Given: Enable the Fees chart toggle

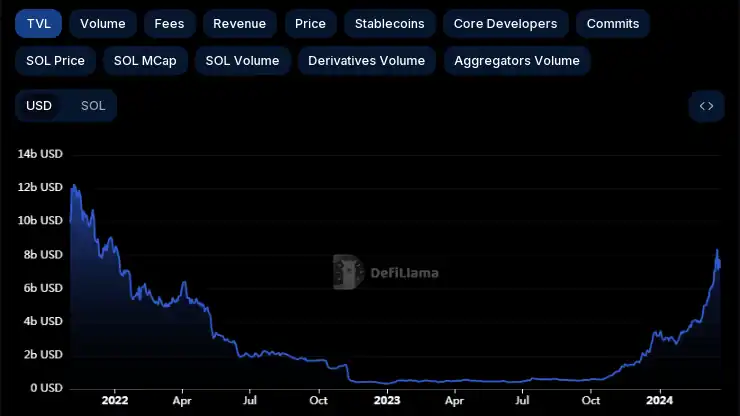Looking at the screenshot, I should (x=169, y=24).
